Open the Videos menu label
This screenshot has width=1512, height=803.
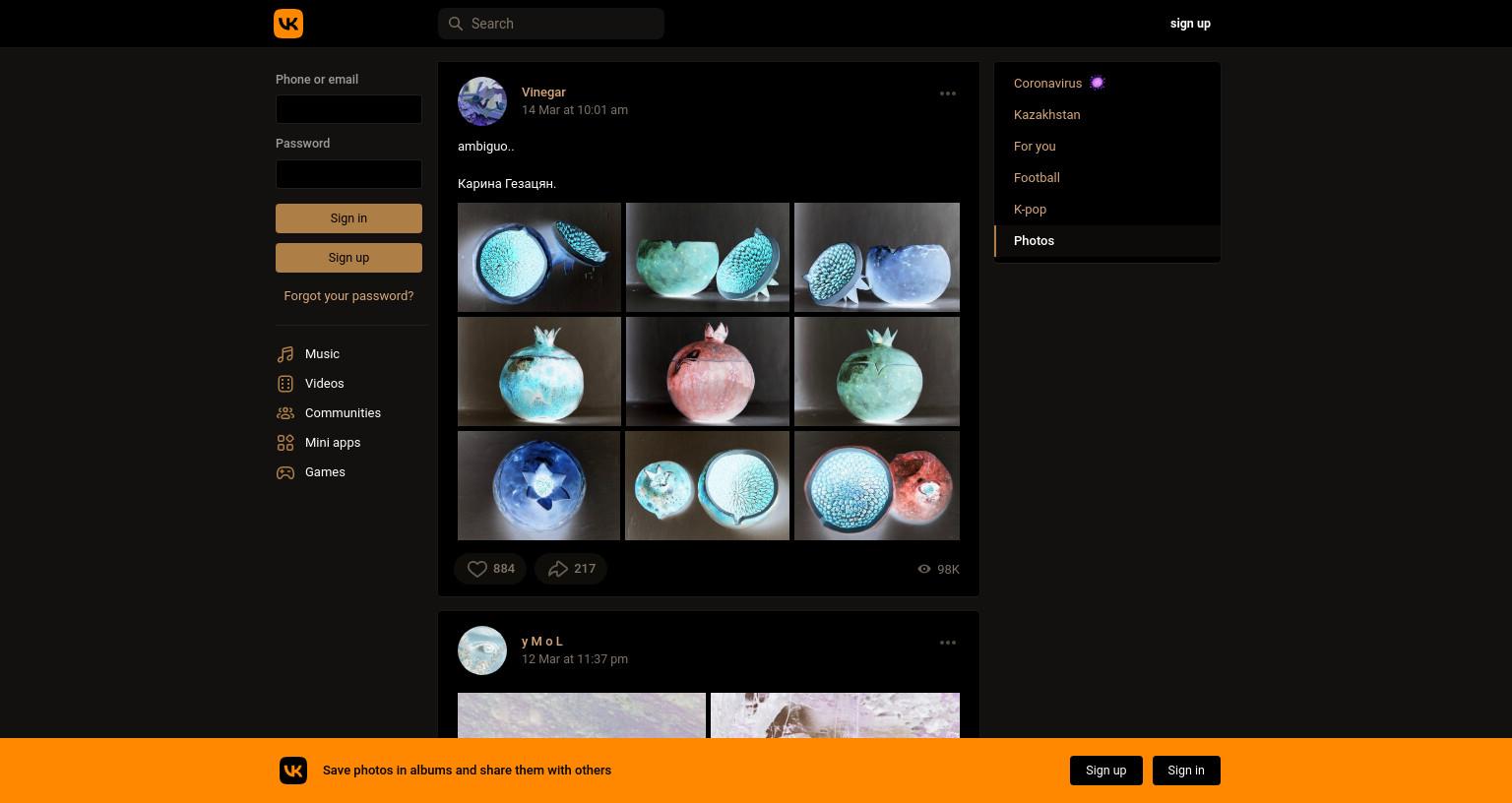click(x=324, y=384)
